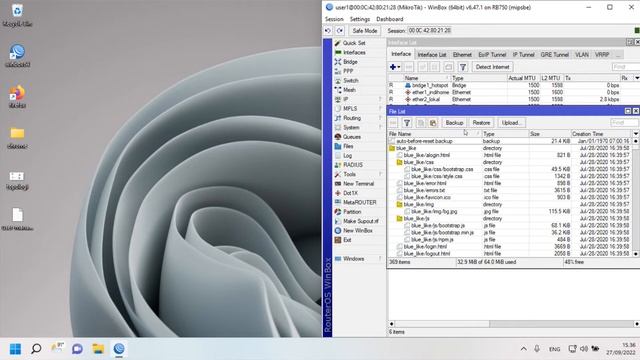This screenshot has height=360, width=640.
Task: Switch to the GRE Tunnel tab
Action: 554,55
